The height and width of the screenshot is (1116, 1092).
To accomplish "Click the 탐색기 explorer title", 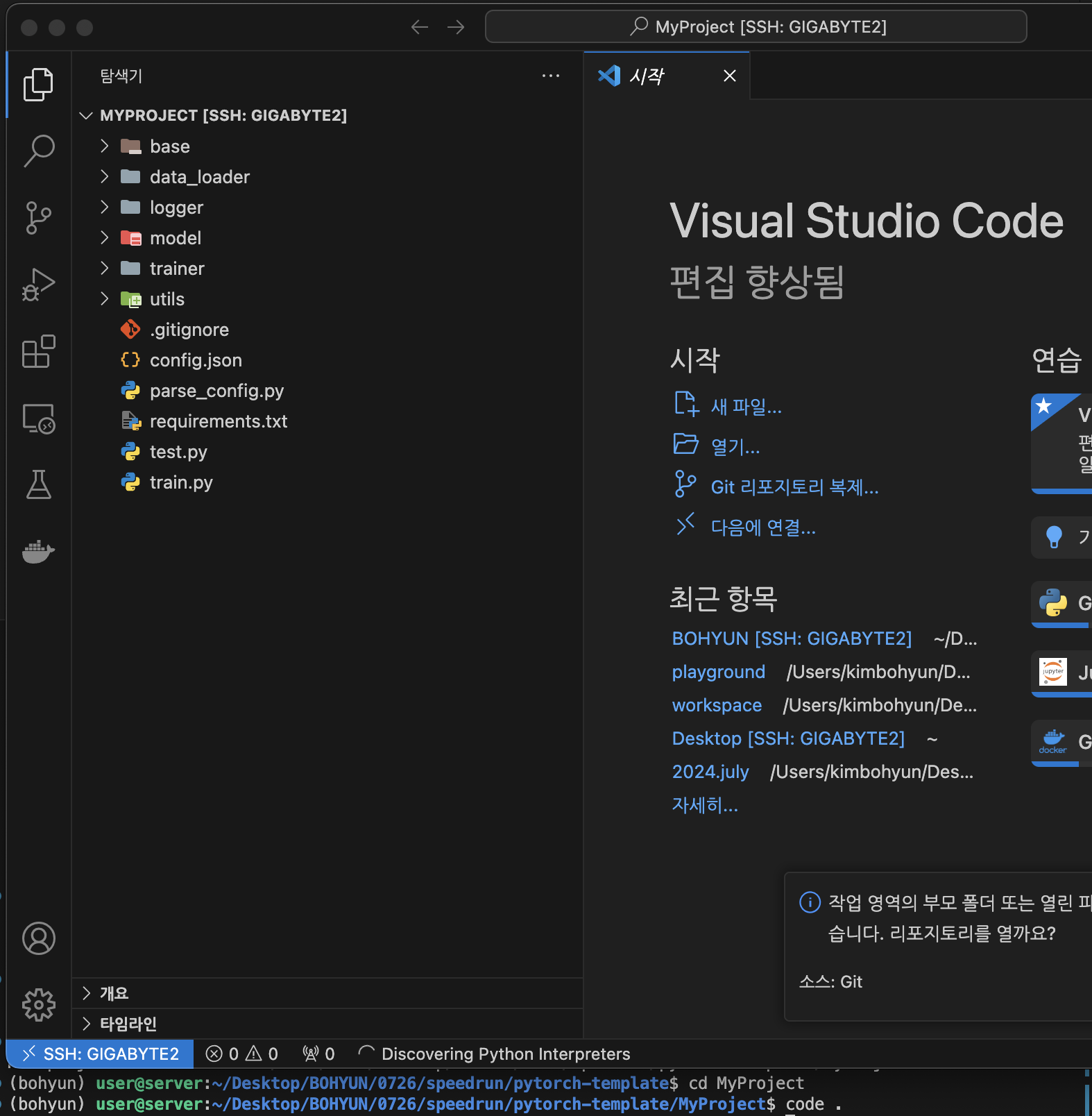I will click(x=121, y=76).
